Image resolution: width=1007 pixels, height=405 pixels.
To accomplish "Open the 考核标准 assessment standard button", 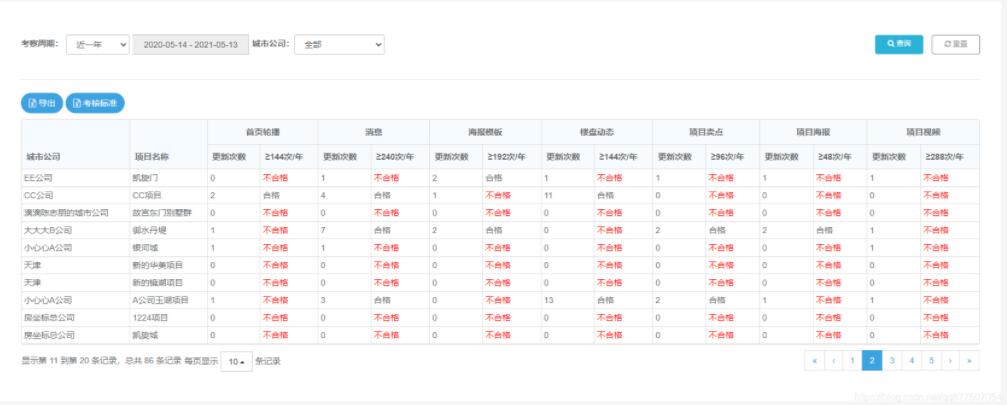I will 95,103.
